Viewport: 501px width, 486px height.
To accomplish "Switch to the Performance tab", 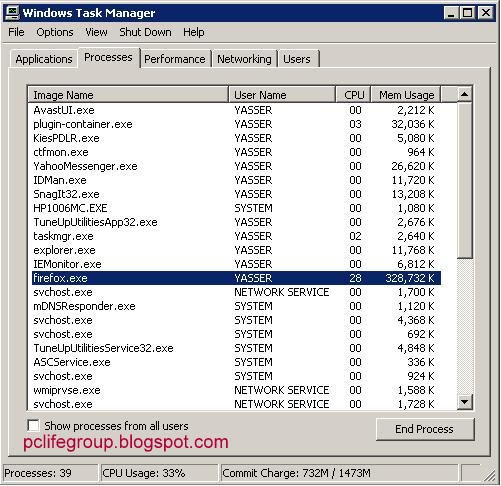I will point(175,59).
